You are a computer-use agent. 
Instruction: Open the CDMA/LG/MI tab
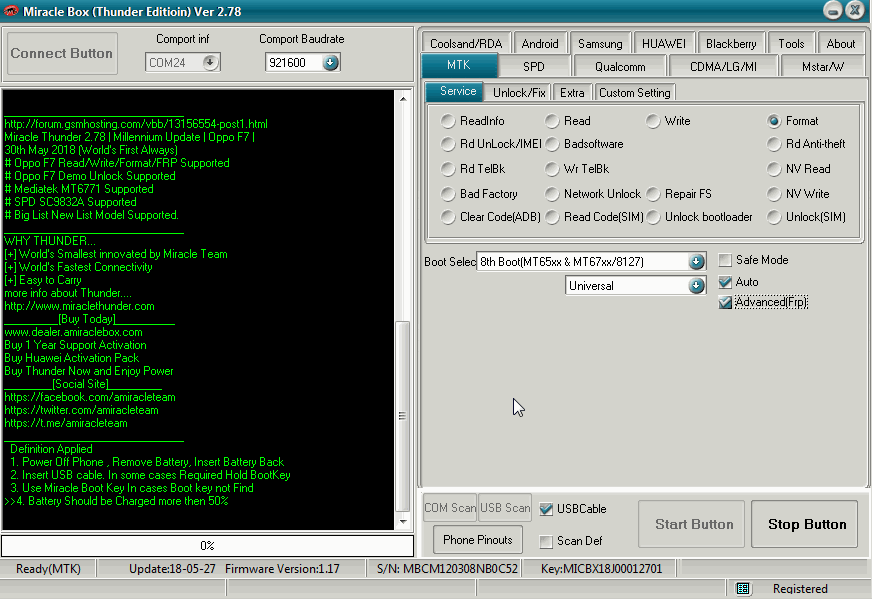[723, 67]
